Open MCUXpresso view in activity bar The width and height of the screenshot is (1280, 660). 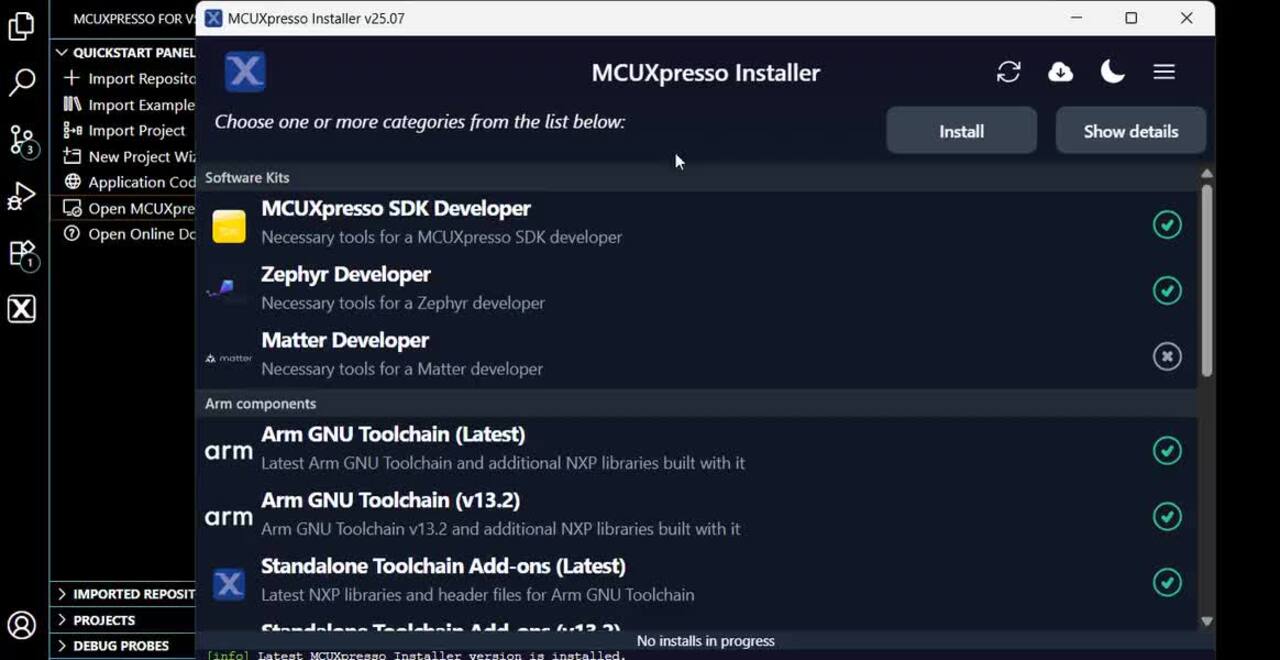22,309
